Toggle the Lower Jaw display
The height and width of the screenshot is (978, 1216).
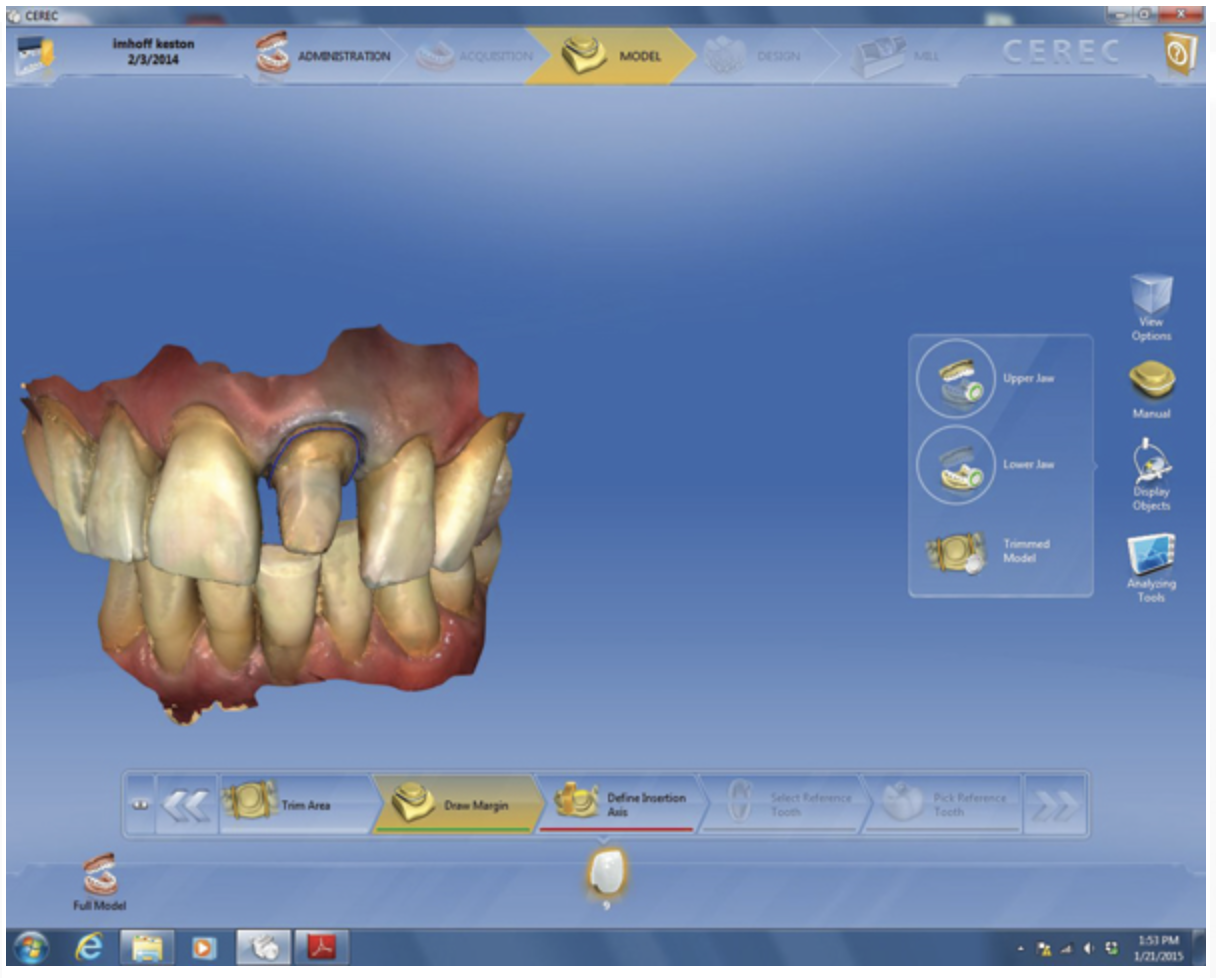pyautogui.click(x=955, y=465)
